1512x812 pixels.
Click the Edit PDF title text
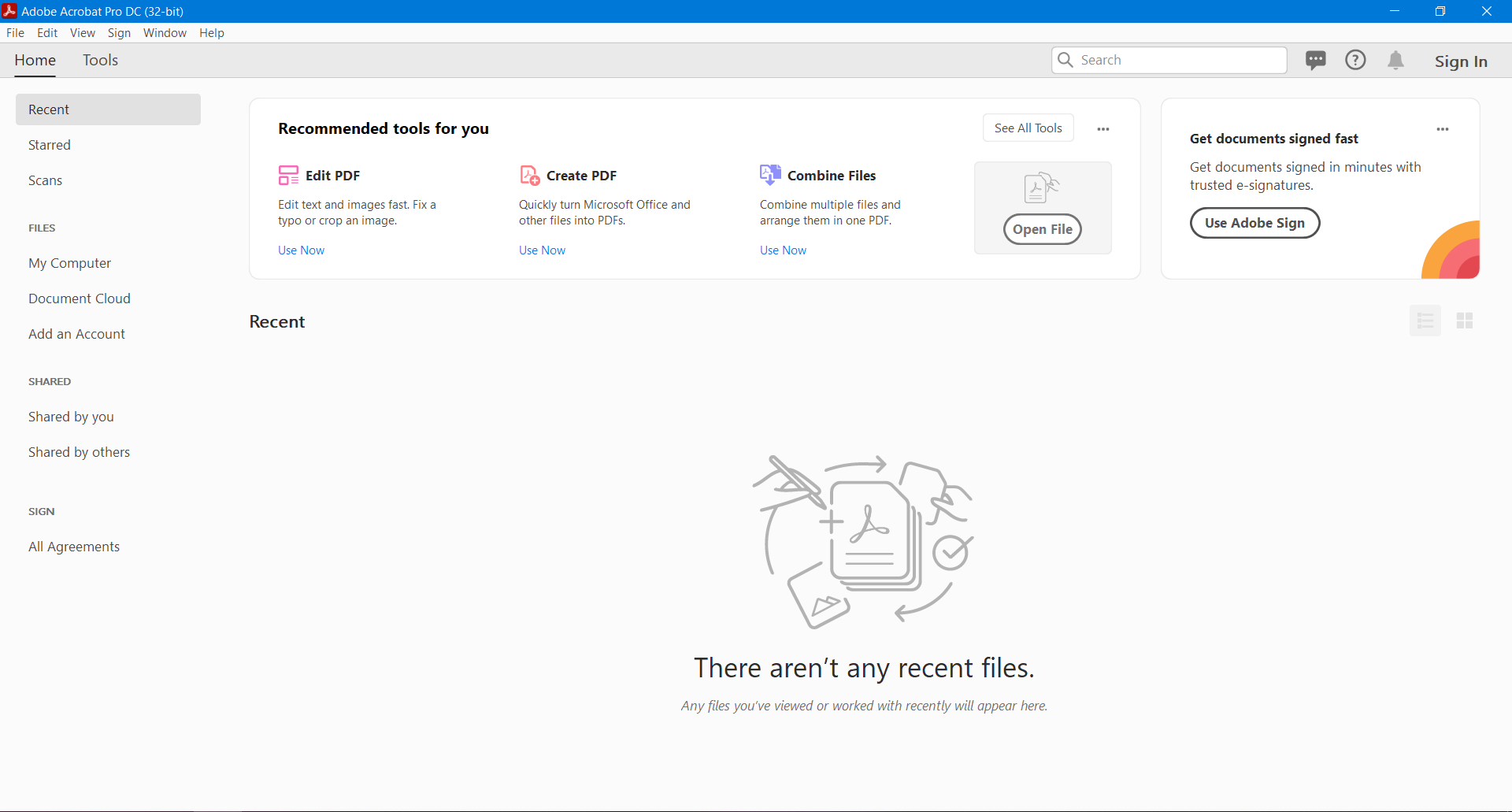point(332,176)
